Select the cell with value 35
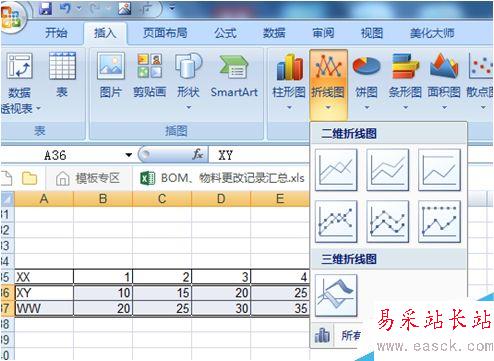 280,308
